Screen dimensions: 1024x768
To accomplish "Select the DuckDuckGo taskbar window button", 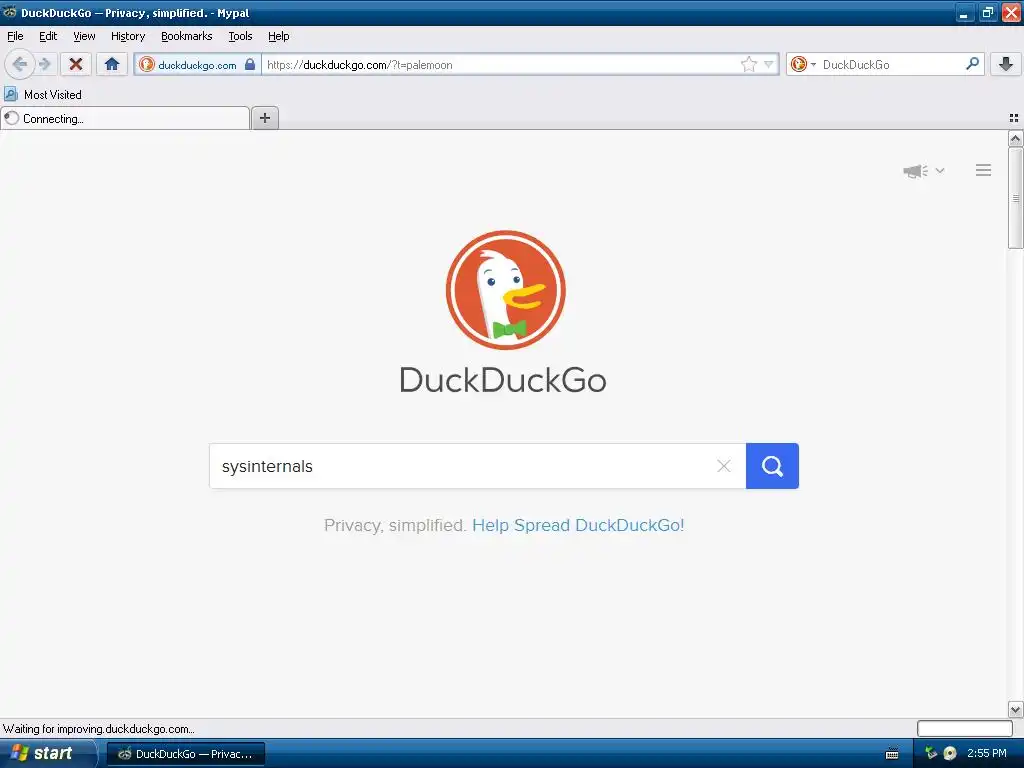I will [185, 754].
